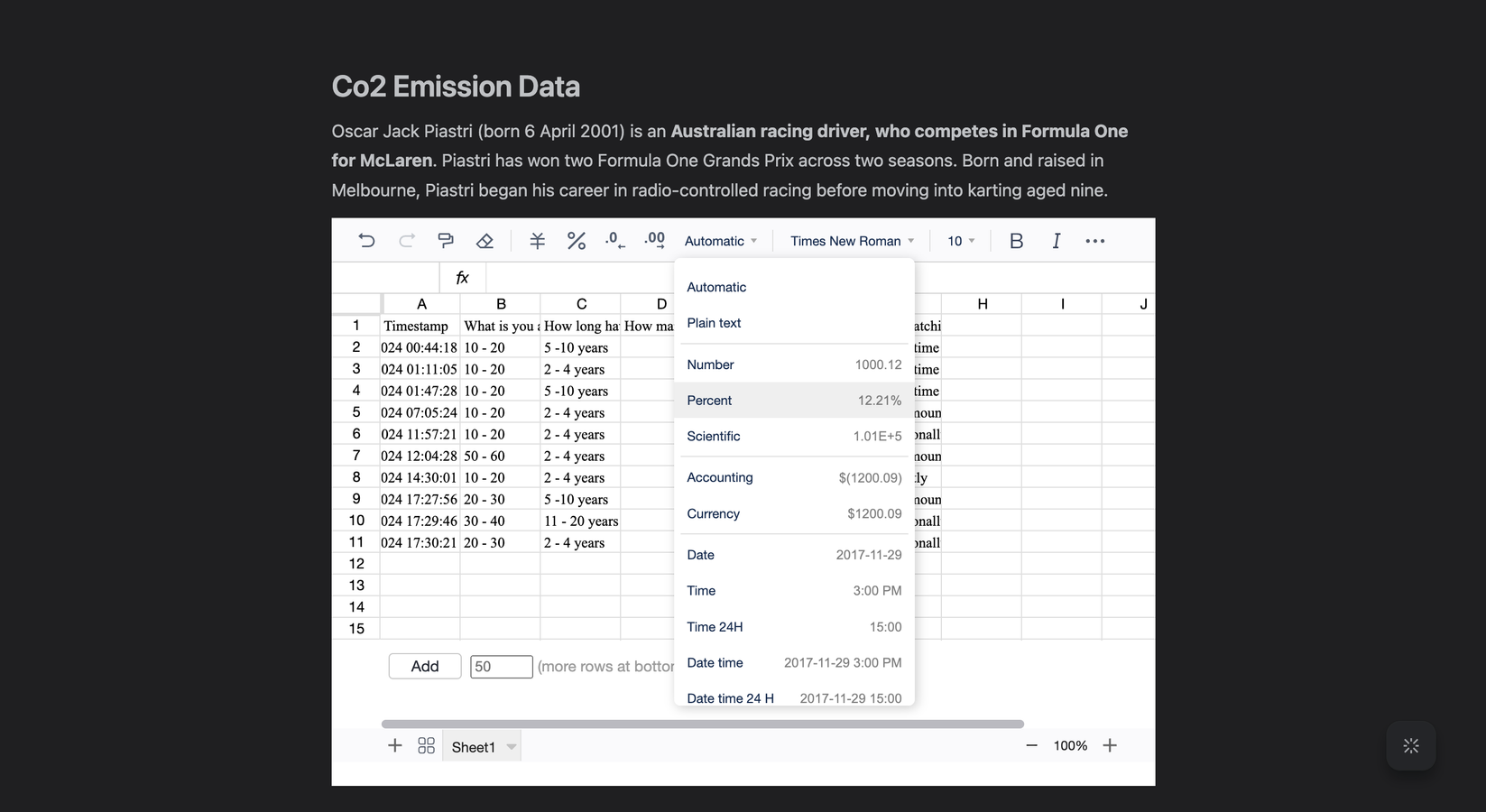1486x812 pixels.
Task: Add a new sheet with plus icon
Action: tap(394, 745)
